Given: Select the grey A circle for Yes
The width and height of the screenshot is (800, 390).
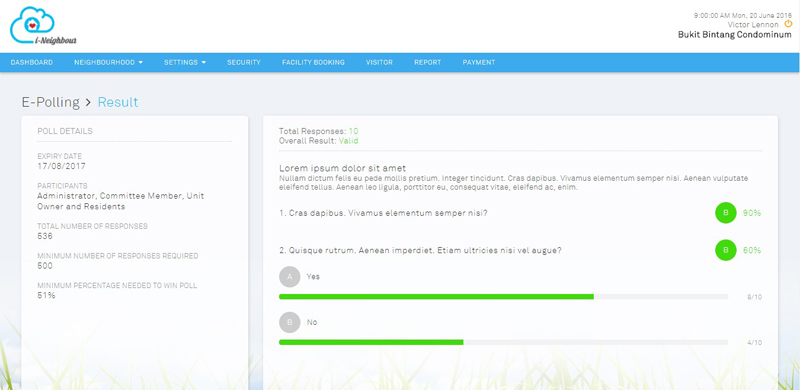Looking at the screenshot, I should (290, 276).
